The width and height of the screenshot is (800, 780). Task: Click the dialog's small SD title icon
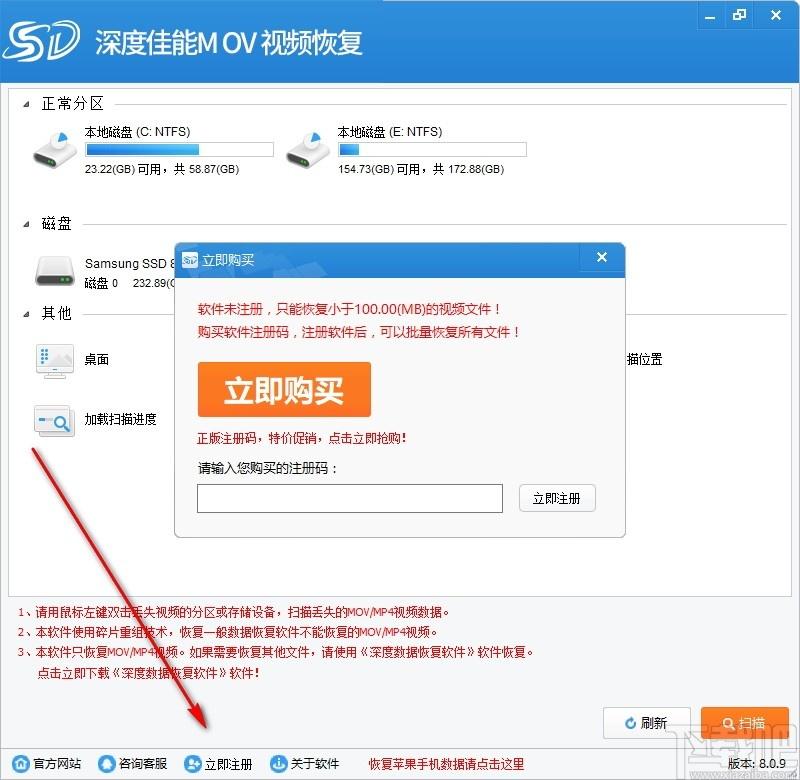point(190,260)
